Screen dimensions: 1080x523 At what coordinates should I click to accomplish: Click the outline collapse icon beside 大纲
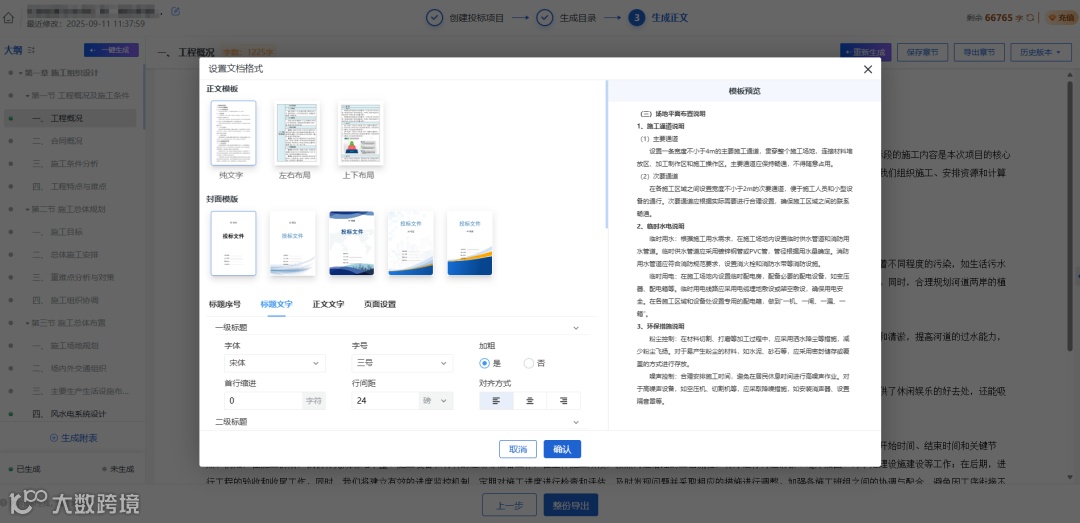click(30, 50)
